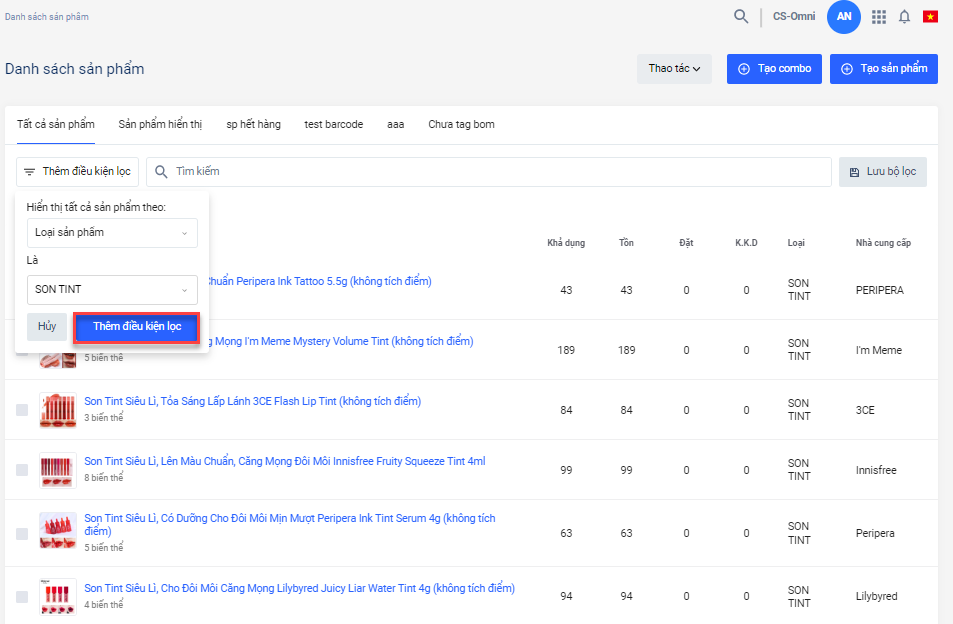Open the SON TINT value dropdown
953x624 pixels.
[x=111, y=290]
